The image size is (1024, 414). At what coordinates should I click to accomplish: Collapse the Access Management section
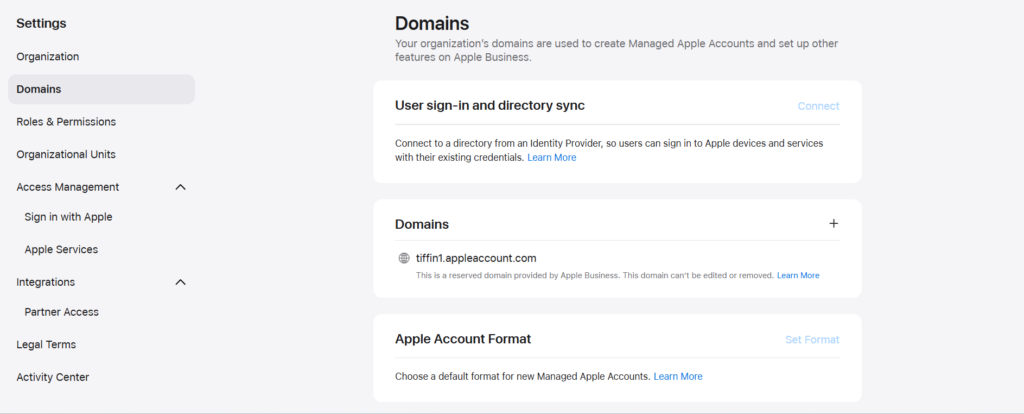click(181, 187)
